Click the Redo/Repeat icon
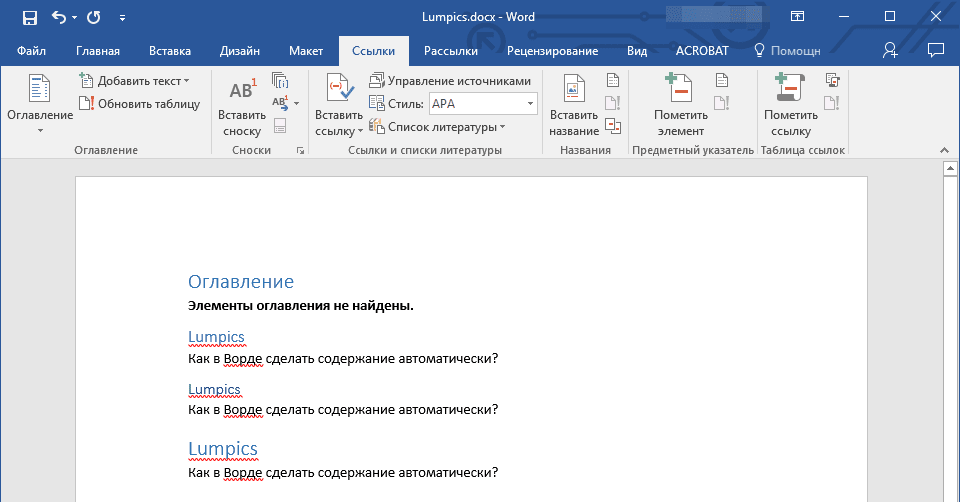This screenshot has height=502, width=960. tap(94, 17)
